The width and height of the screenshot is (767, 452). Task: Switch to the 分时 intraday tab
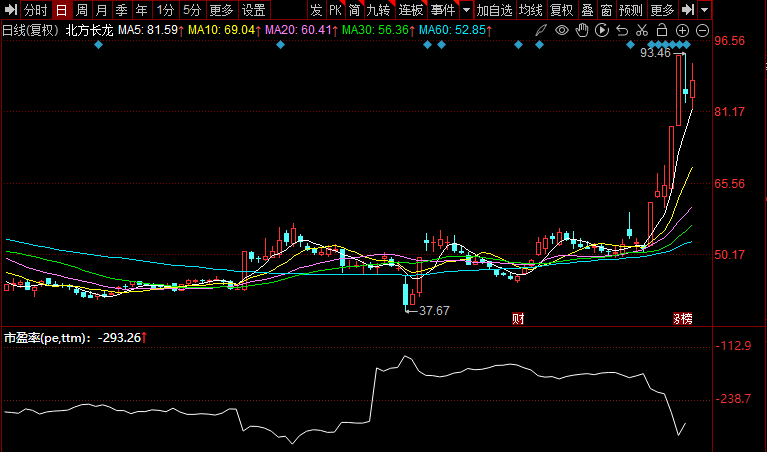tap(36, 10)
